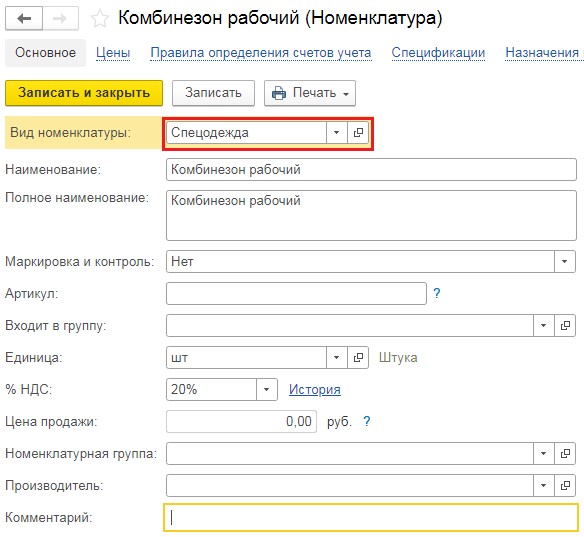This screenshot has width=584, height=537.
Task: Open the Номенклатурная группа open-form icon
Action: coord(565,454)
